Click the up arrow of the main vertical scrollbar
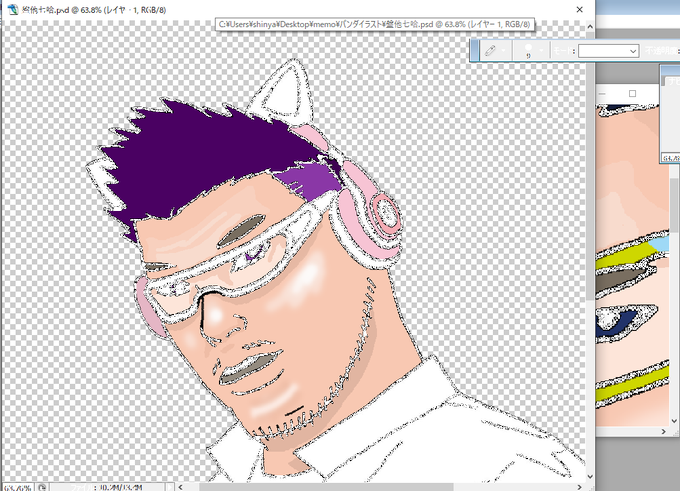Viewport: 680px width, 491px height. pyautogui.click(x=590, y=26)
